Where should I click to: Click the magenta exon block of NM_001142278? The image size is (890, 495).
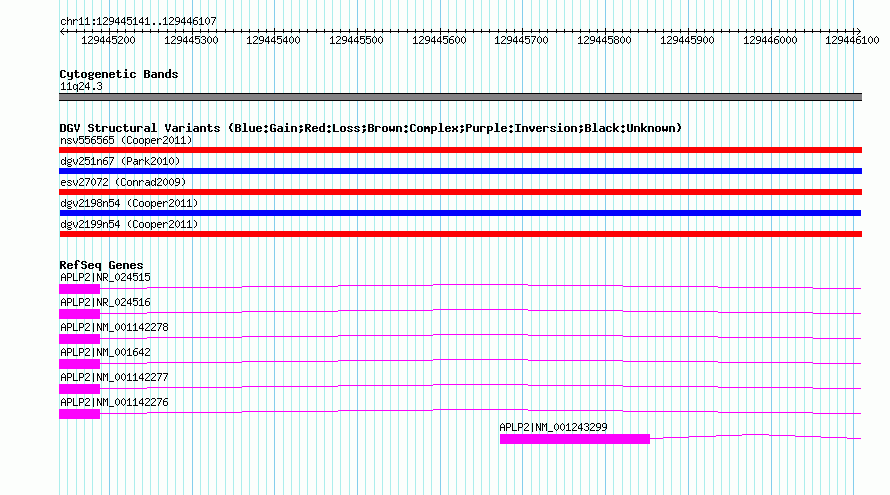[x=79, y=339]
